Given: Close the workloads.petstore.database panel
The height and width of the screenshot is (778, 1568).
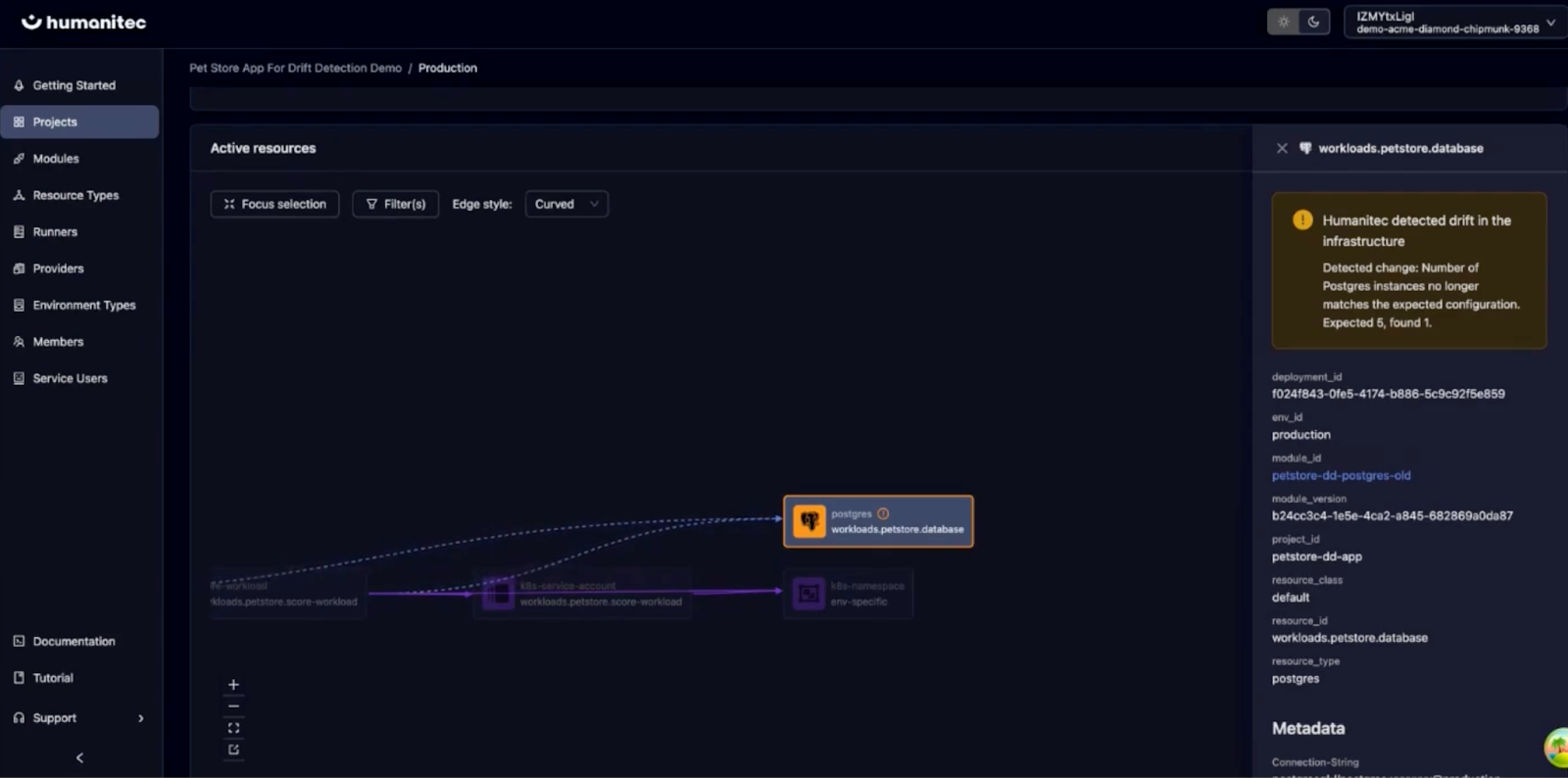Looking at the screenshot, I should [1282, 148].
